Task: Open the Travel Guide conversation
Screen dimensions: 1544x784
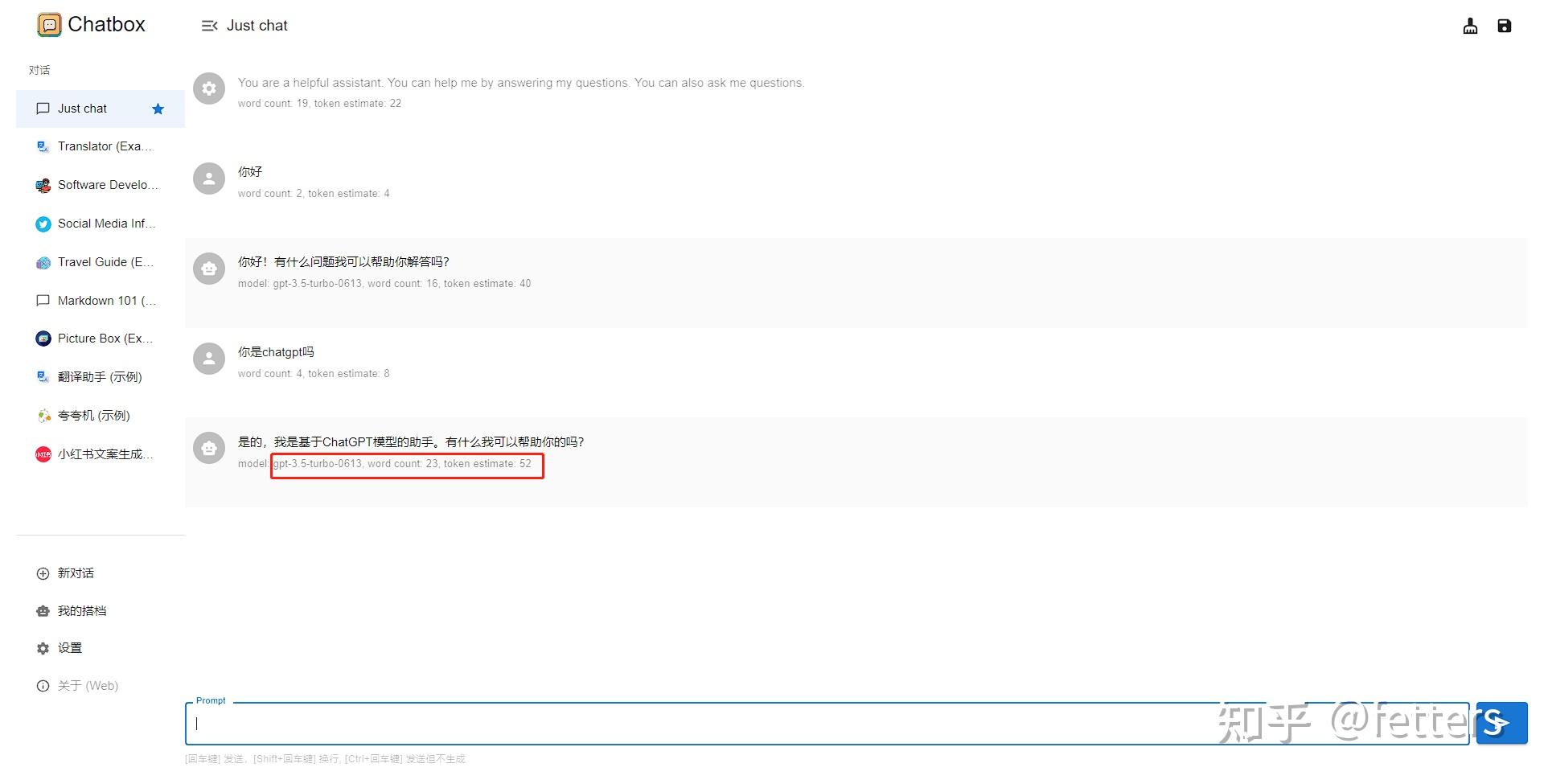Action: pyautogui.click(x=101, y=262)
